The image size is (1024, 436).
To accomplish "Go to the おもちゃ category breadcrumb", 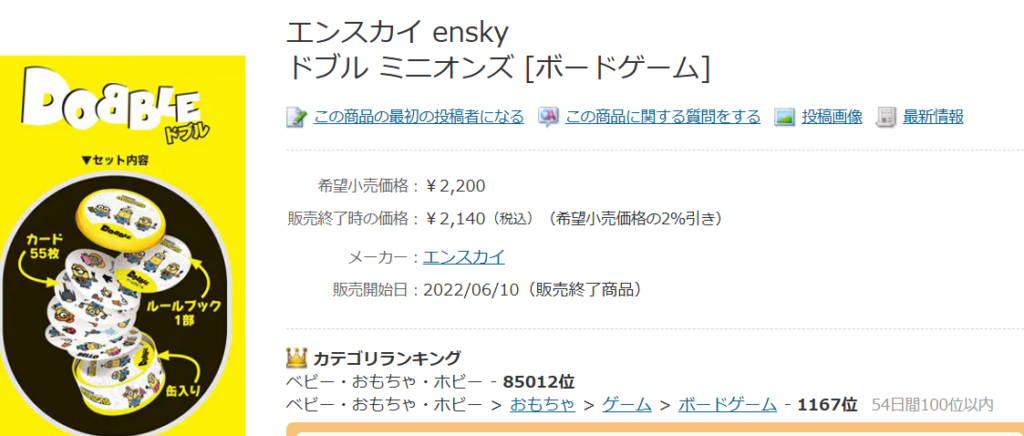I will click(x=542, y=405).
